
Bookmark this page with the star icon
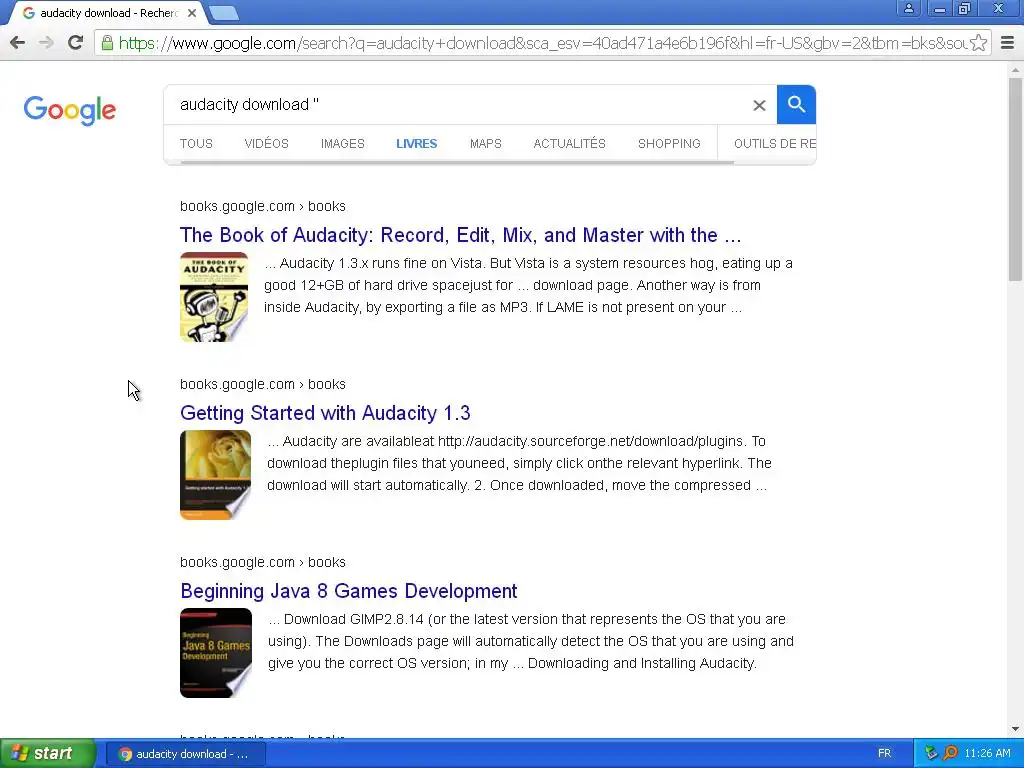click(978, 43)
